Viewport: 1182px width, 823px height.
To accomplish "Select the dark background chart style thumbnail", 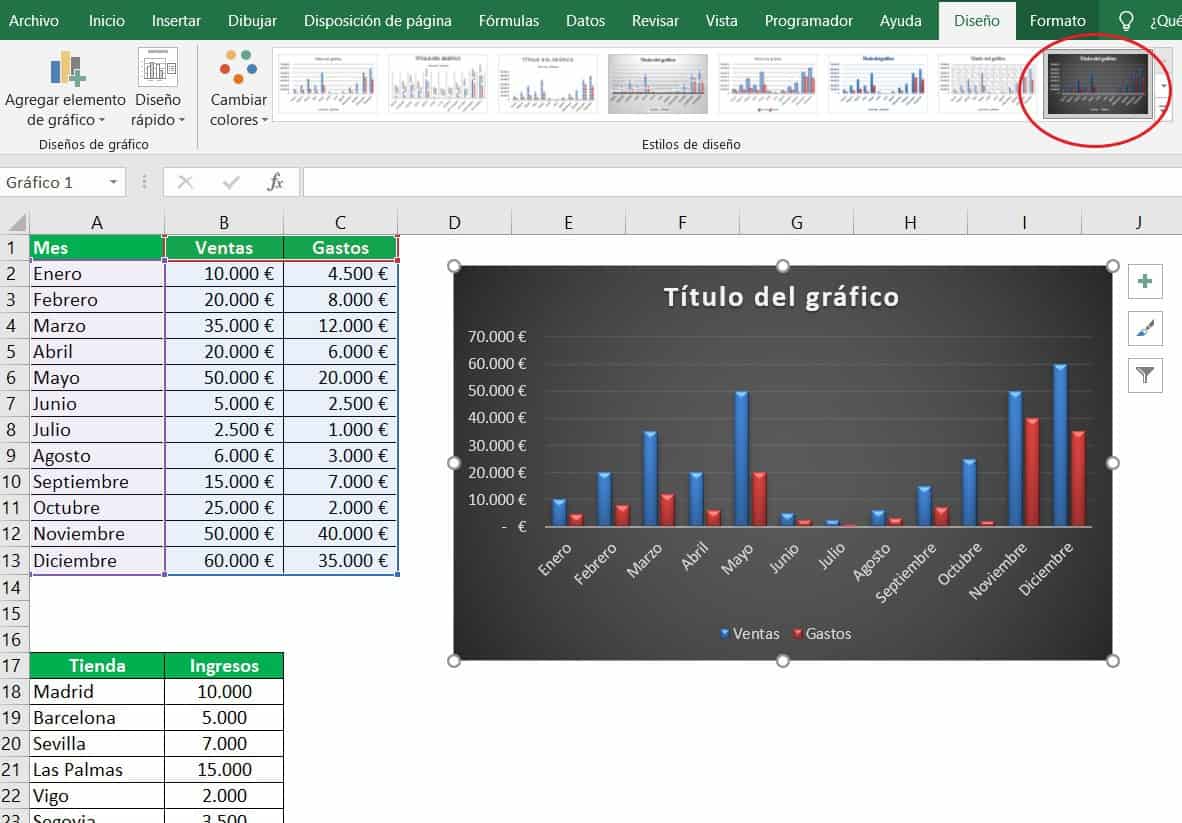I will (1098, 84).
